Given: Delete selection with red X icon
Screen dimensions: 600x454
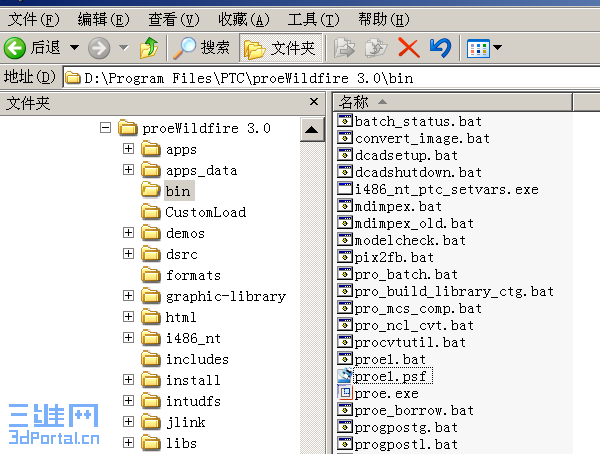Looking at the screenshot, I should pos(409,48).
